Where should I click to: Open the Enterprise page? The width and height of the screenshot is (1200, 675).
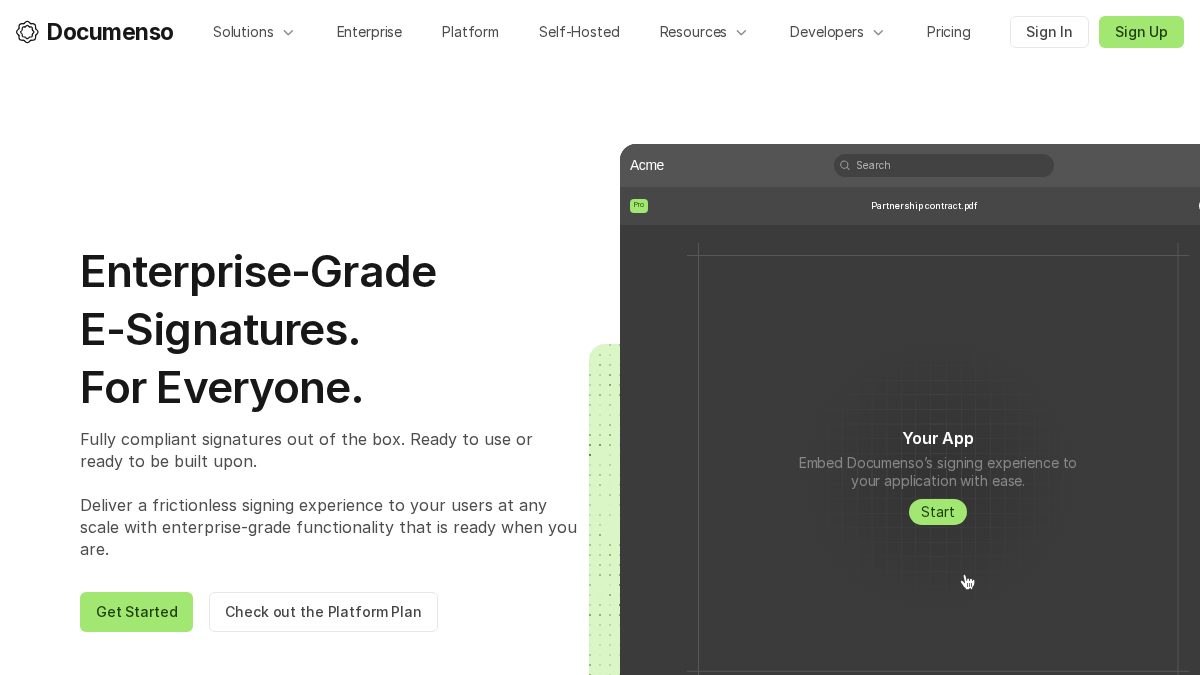point(369,32)
